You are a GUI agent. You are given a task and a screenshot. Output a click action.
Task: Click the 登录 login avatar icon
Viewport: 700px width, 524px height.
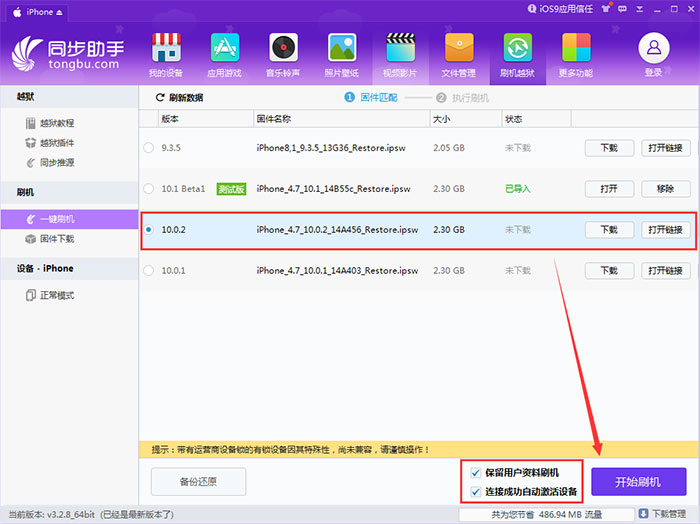pyautogui.click(x=654, y=48)
